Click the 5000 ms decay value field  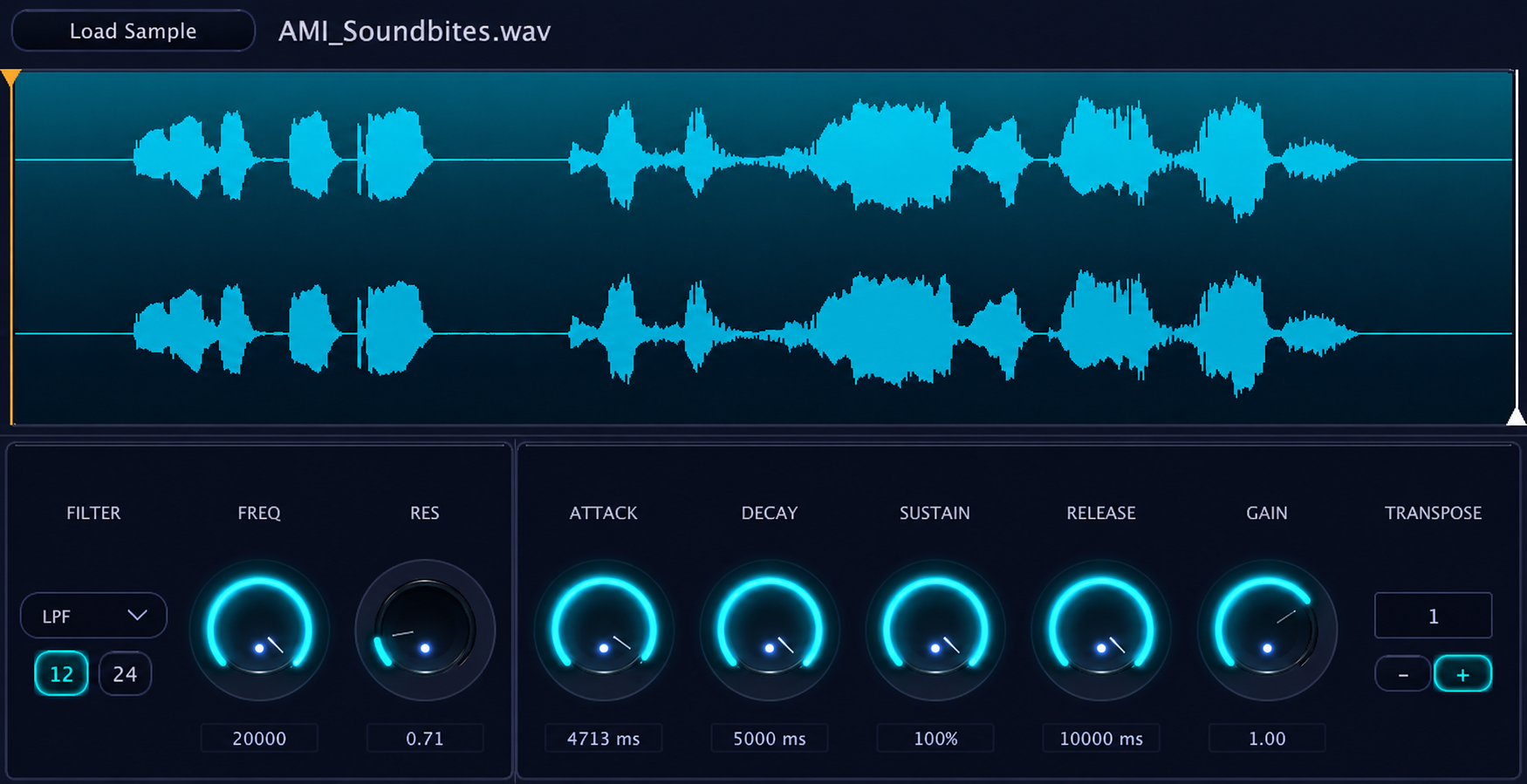pos(770,738)
